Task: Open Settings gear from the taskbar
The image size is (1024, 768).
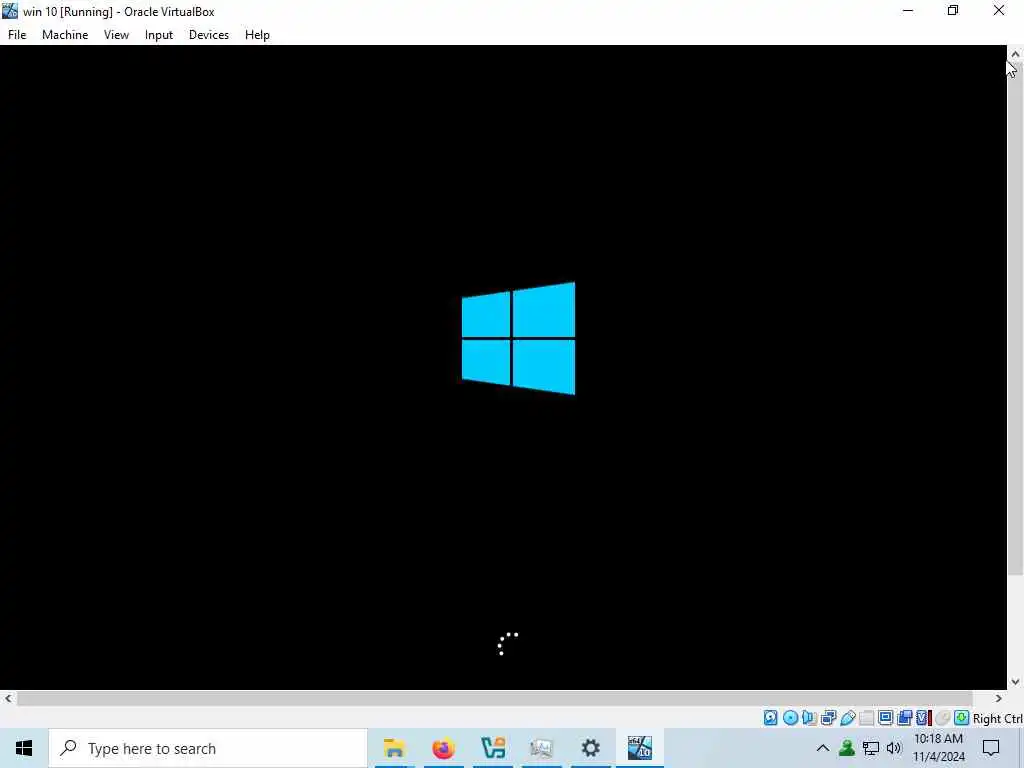Action: [590, 748]
